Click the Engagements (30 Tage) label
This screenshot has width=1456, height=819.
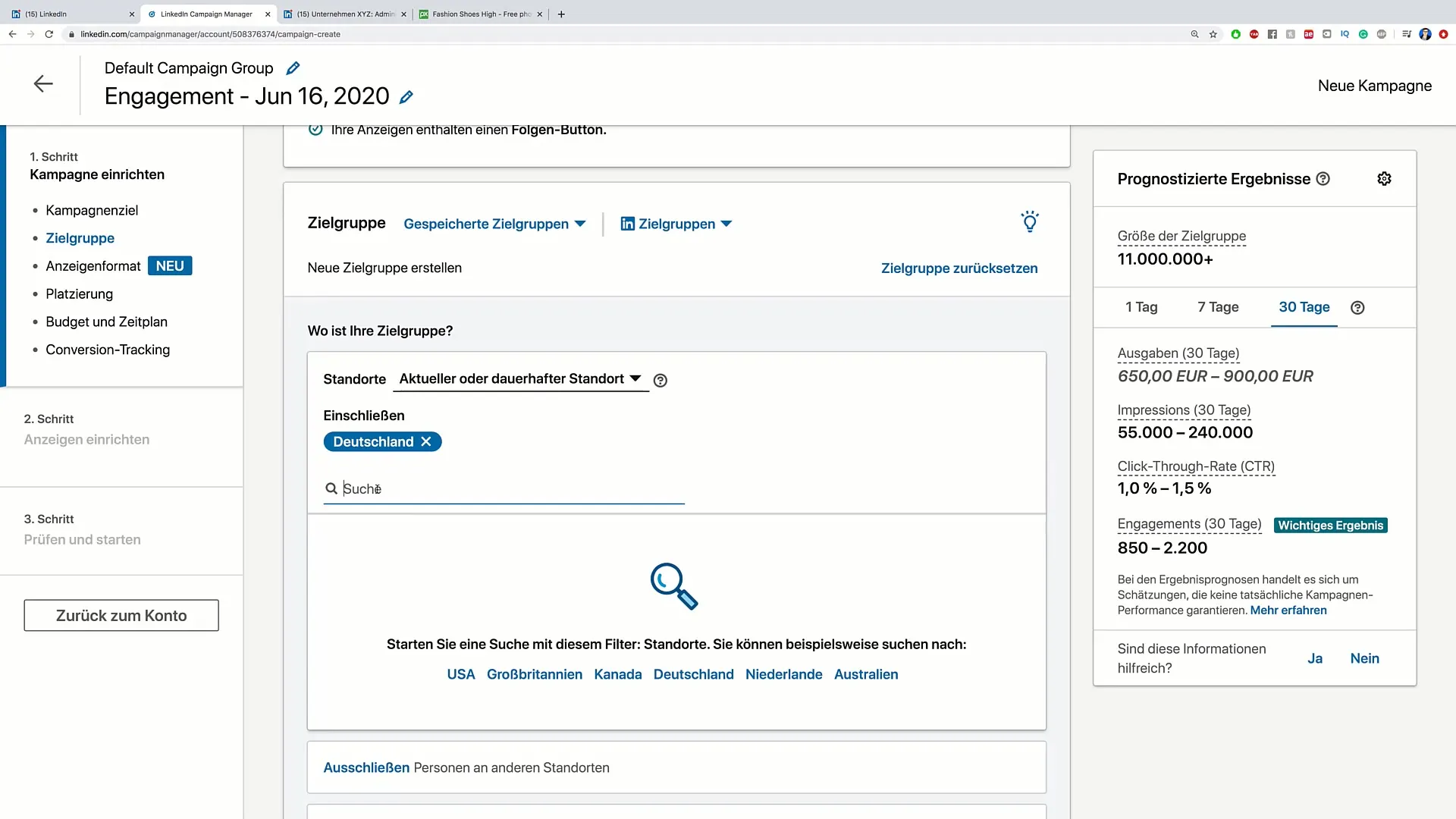pos(1189,524)
